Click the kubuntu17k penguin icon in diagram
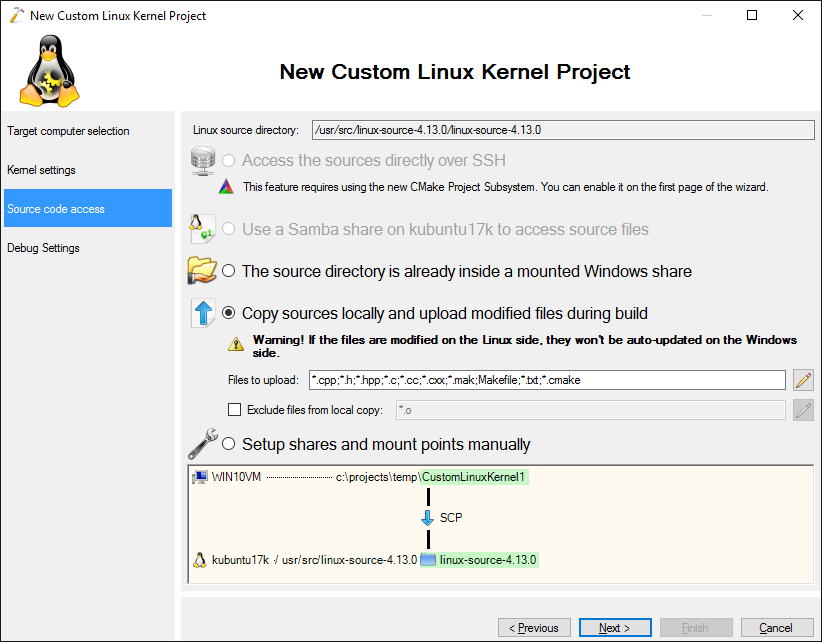The width and height of the screenshot is (822, 642). 200,560
